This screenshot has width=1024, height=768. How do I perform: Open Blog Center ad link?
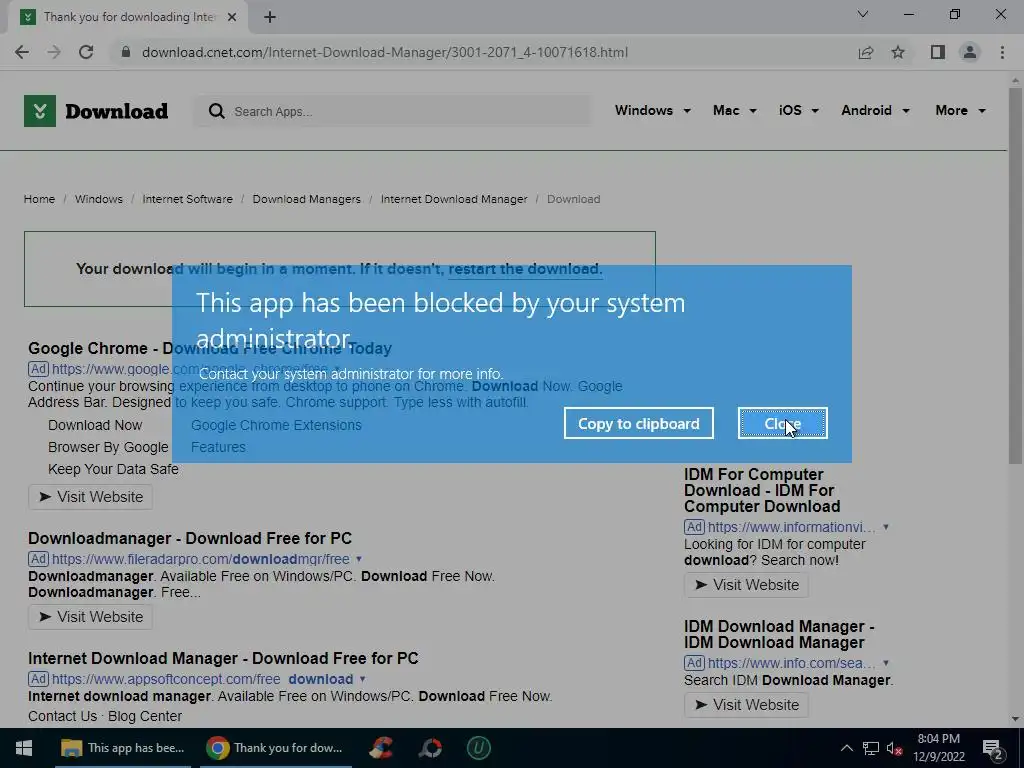click(145, 716)
